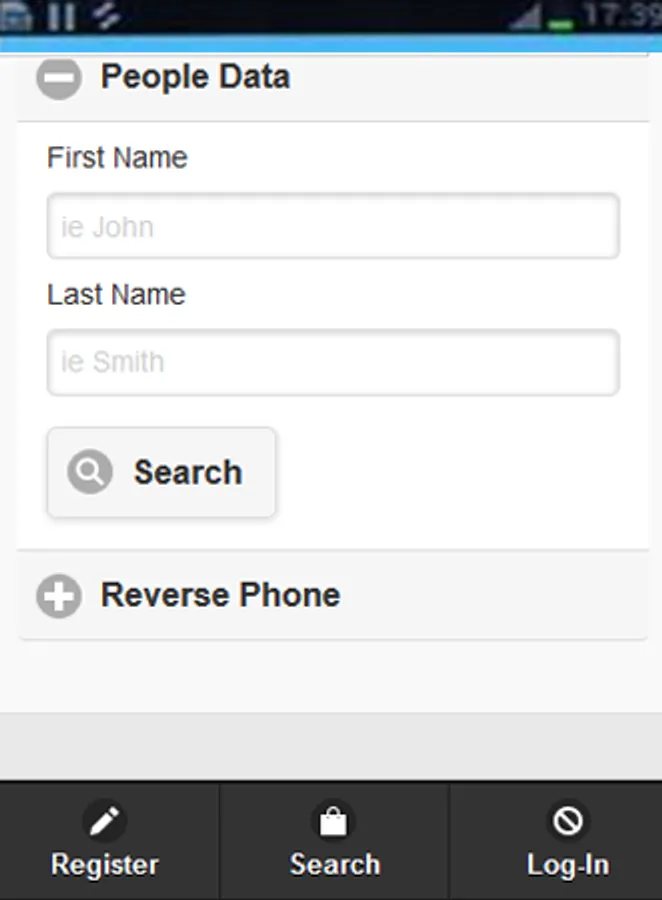
Task: Focus the First Name input field
Action: coord(333,227)
